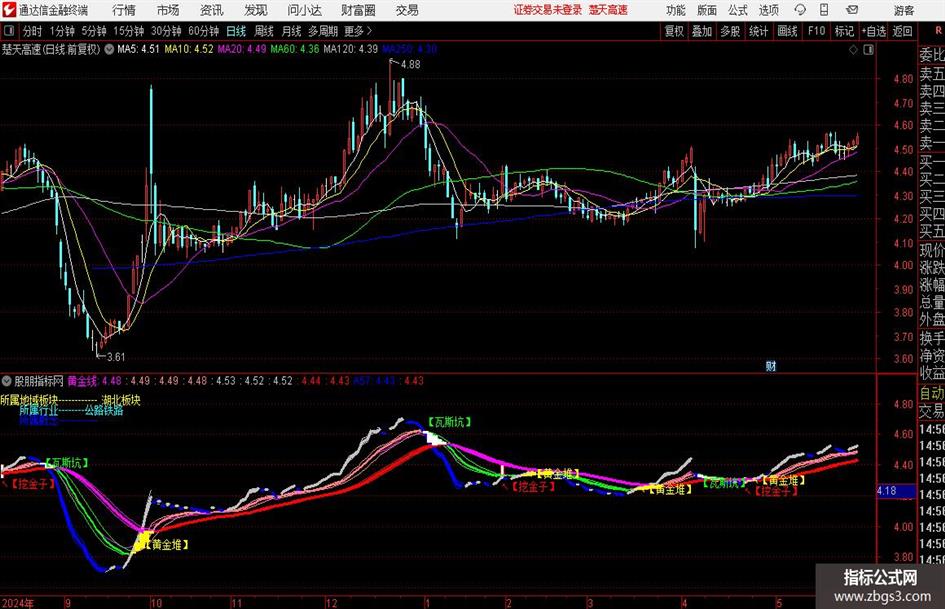Image resolution: width=945 pixels, height=609 pixels.
Task: Open the 行情 menu
Action: point(124,10)
